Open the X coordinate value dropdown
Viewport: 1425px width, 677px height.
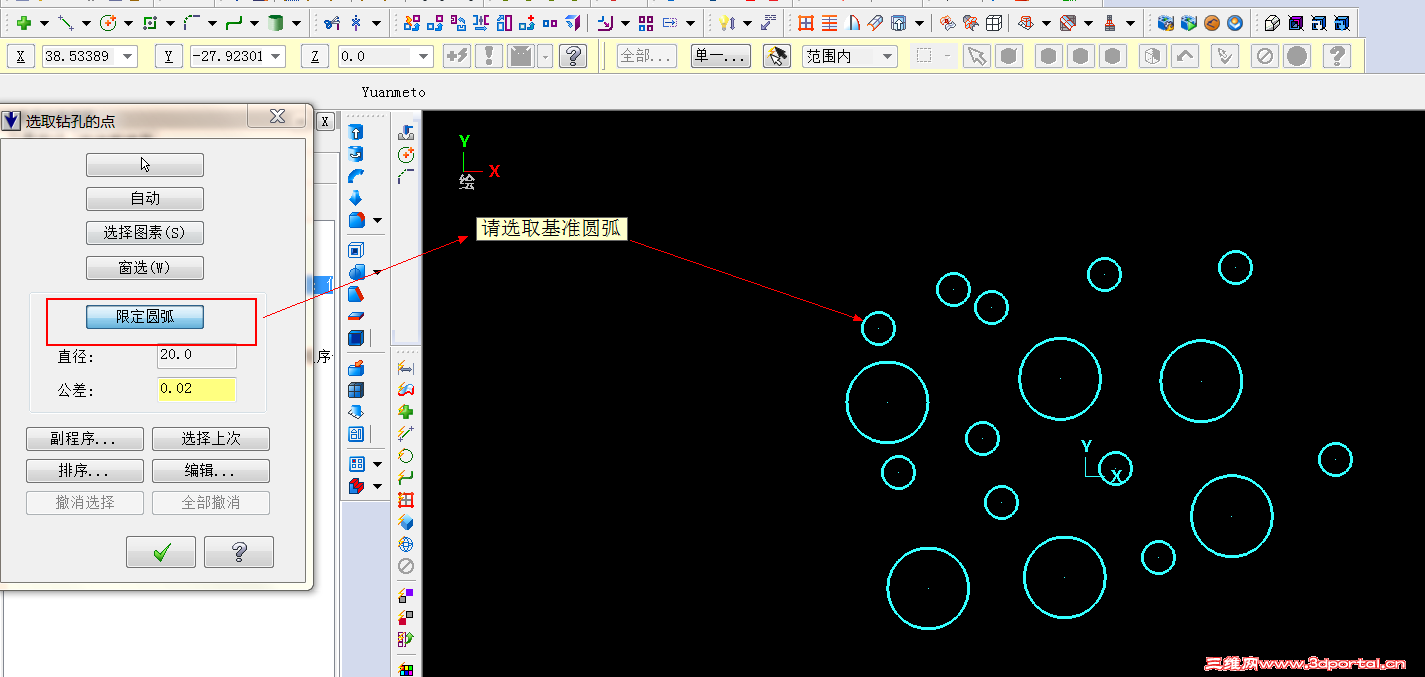(x=127, y=57)
